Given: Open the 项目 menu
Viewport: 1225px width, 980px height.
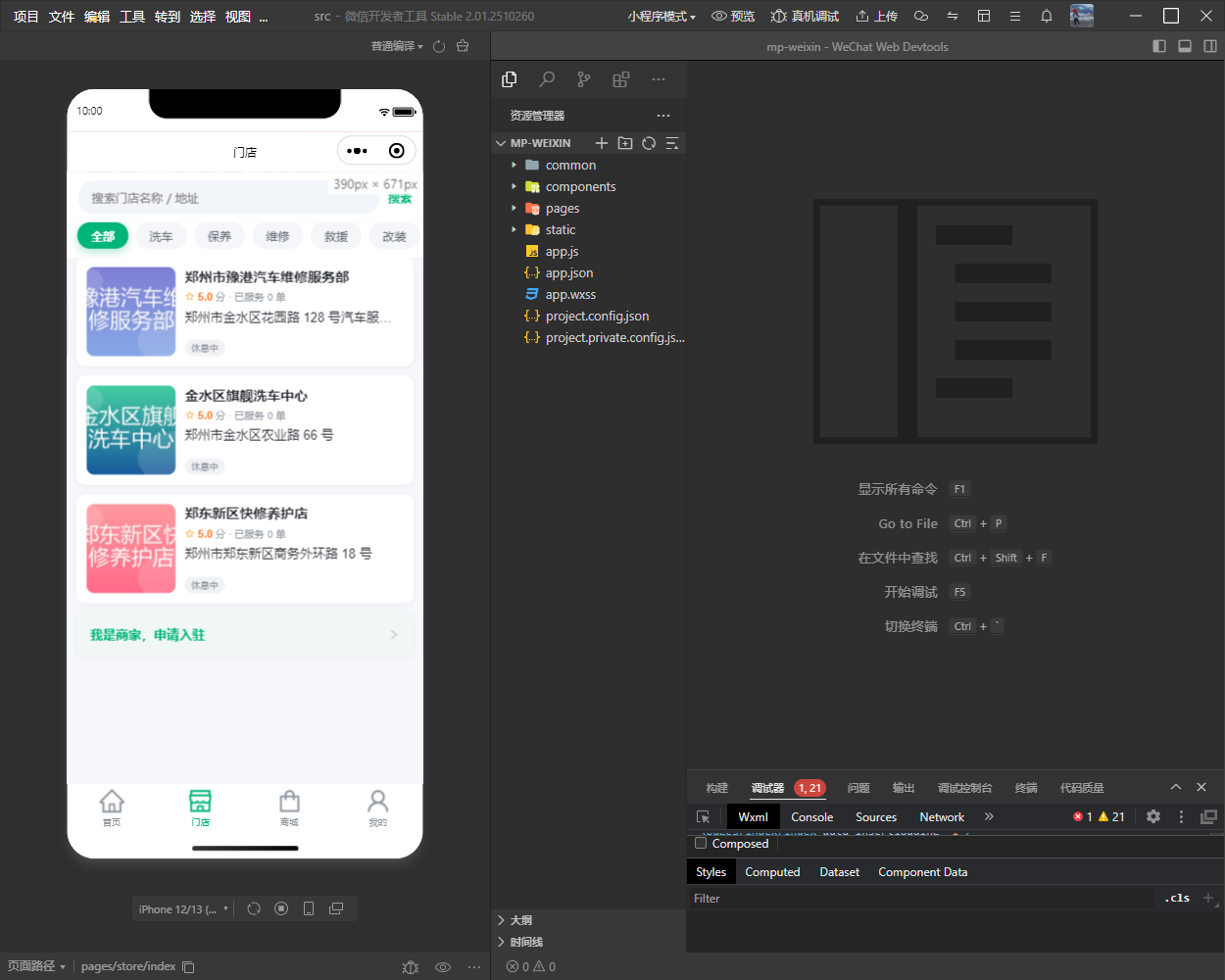Looking at the screenshot, I should click(26, 17).
